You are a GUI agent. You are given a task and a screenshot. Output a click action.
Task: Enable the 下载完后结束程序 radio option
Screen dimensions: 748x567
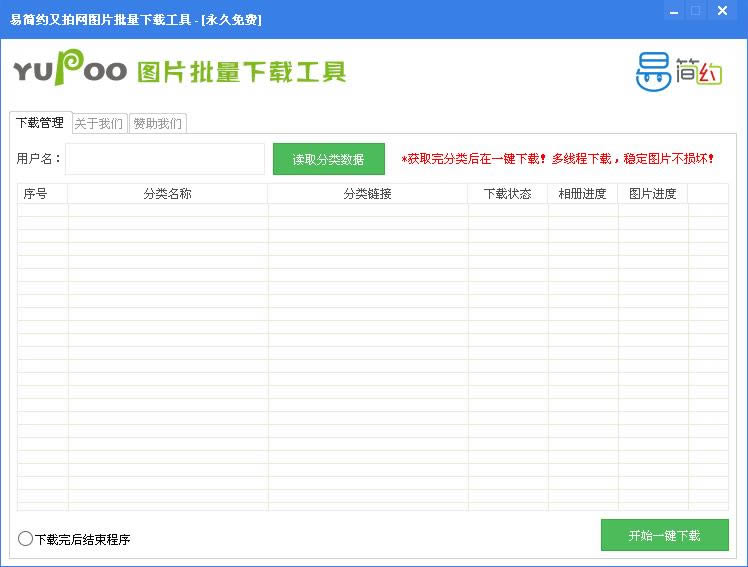[x=26, y=539]
